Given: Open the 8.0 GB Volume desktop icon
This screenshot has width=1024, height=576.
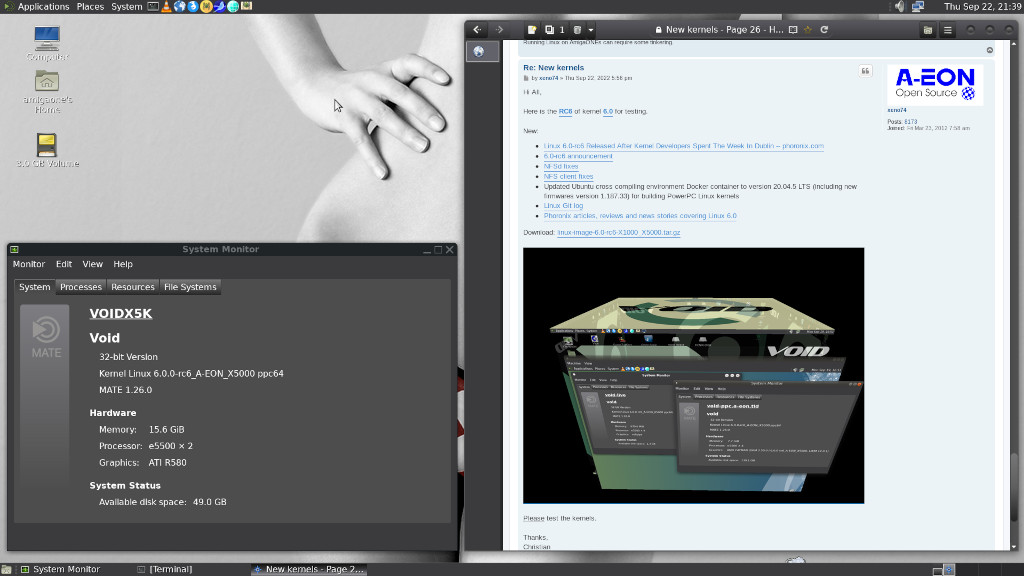Looking at the screenshot, I should (47, 150).
